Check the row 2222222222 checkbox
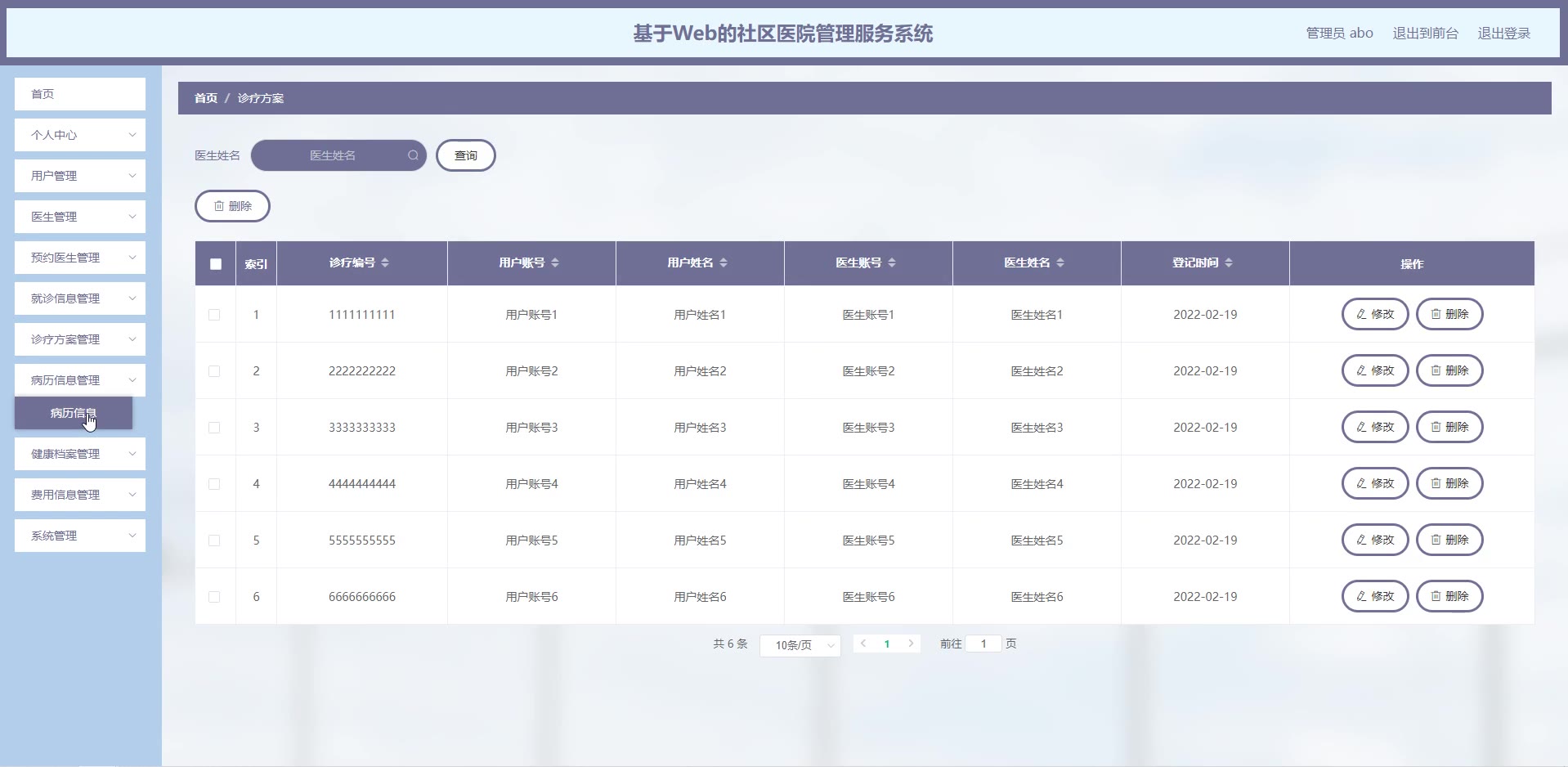This screenshot has height=767, width=1568. click(x=214, y=371)
